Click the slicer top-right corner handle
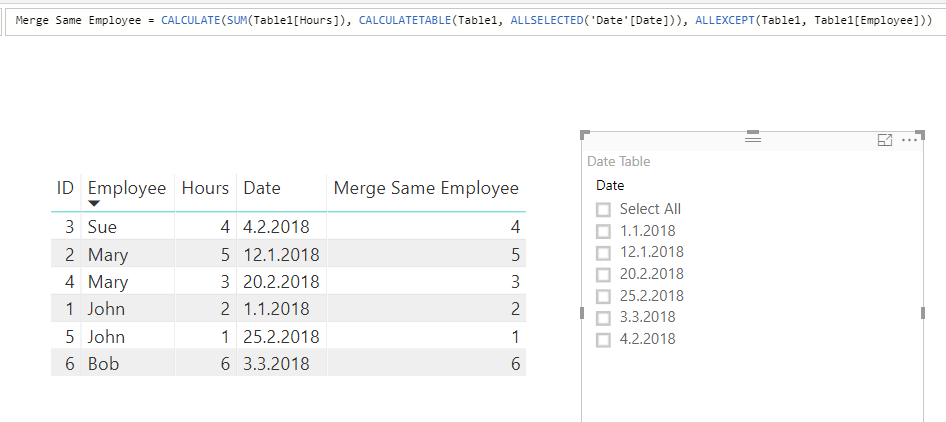 (x=921, y=134)
